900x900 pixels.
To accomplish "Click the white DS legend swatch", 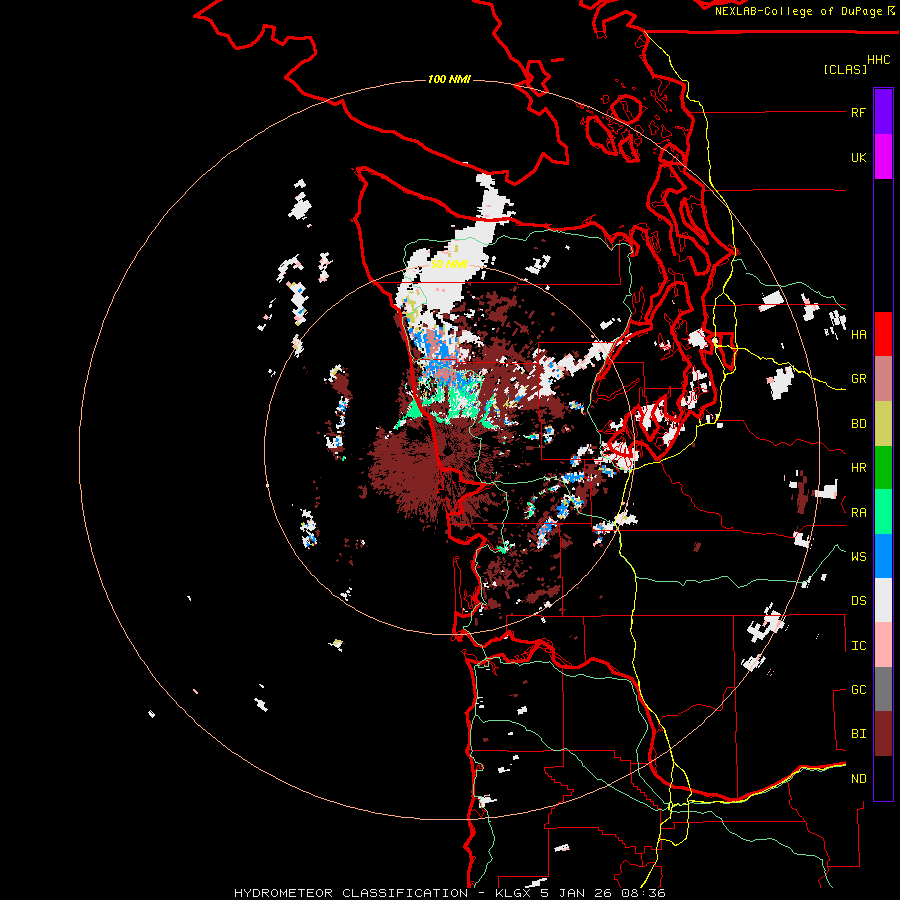I will (x=883, y=600).
